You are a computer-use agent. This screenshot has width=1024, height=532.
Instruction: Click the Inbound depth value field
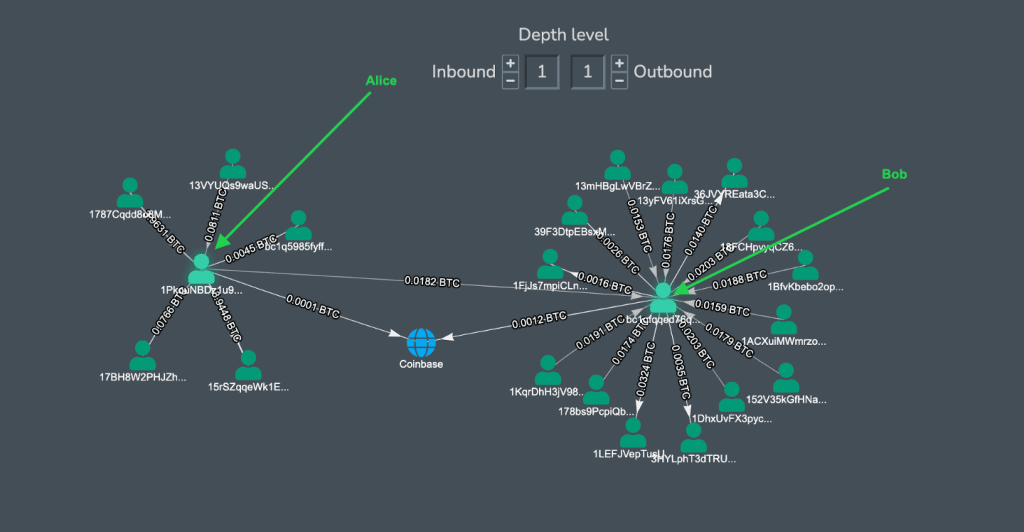pyautogui.click(x=542, y=72)
